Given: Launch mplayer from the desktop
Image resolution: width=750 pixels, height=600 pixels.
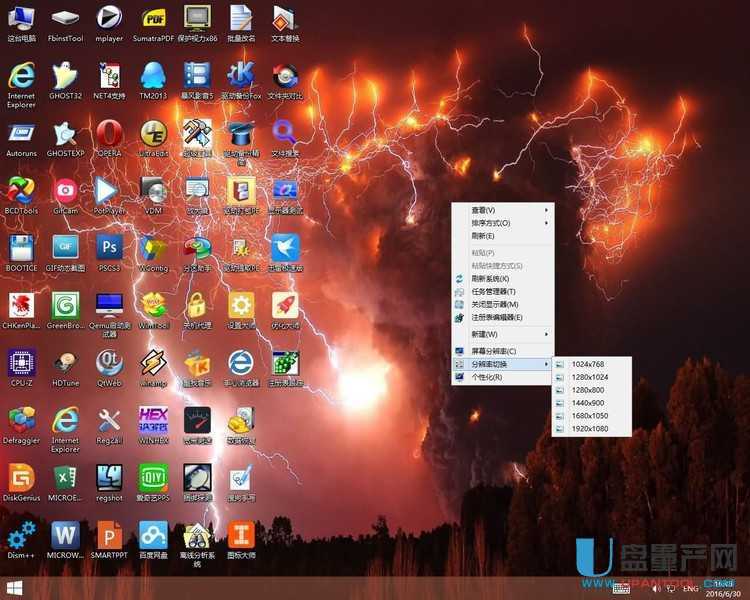Looking at the screenshot, I should [109, 24].
